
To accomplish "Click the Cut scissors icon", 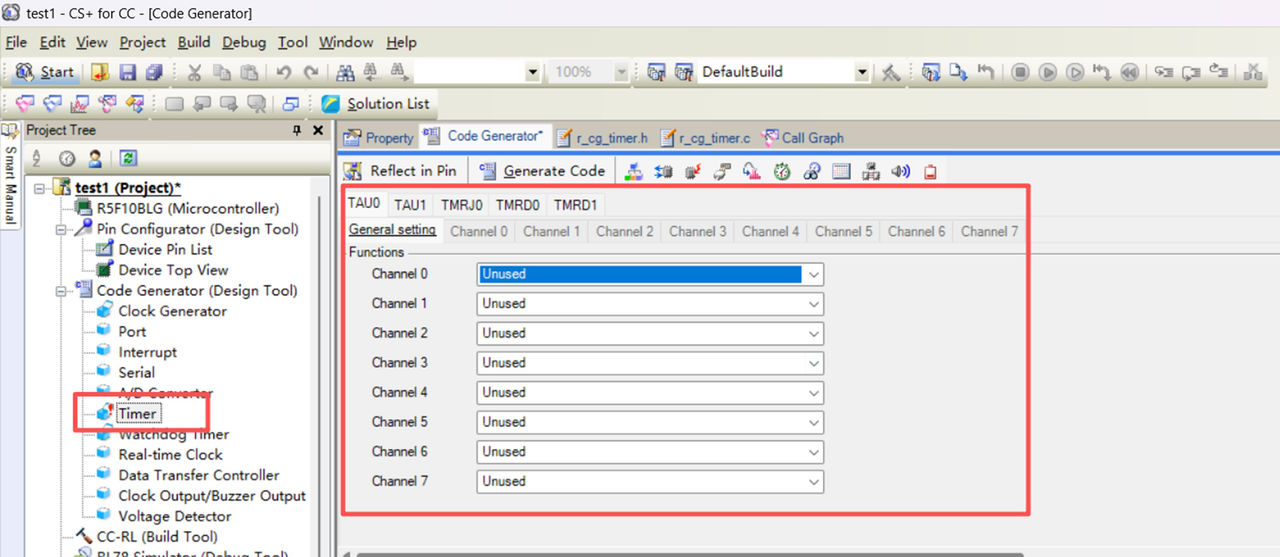I will pos(195,72).
